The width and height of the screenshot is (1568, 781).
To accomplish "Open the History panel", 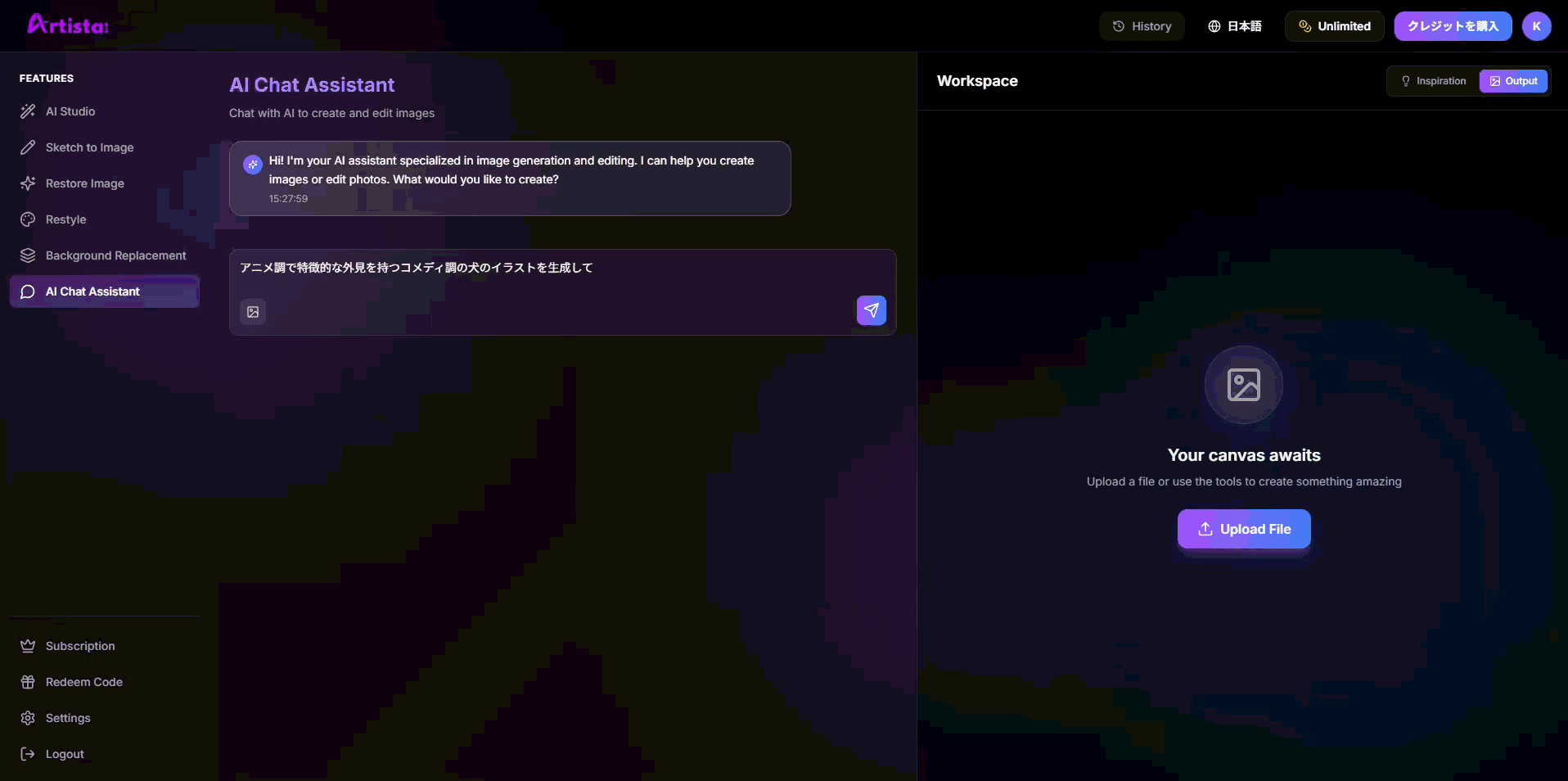I will pyautogui.click(x=1142, y=26).
